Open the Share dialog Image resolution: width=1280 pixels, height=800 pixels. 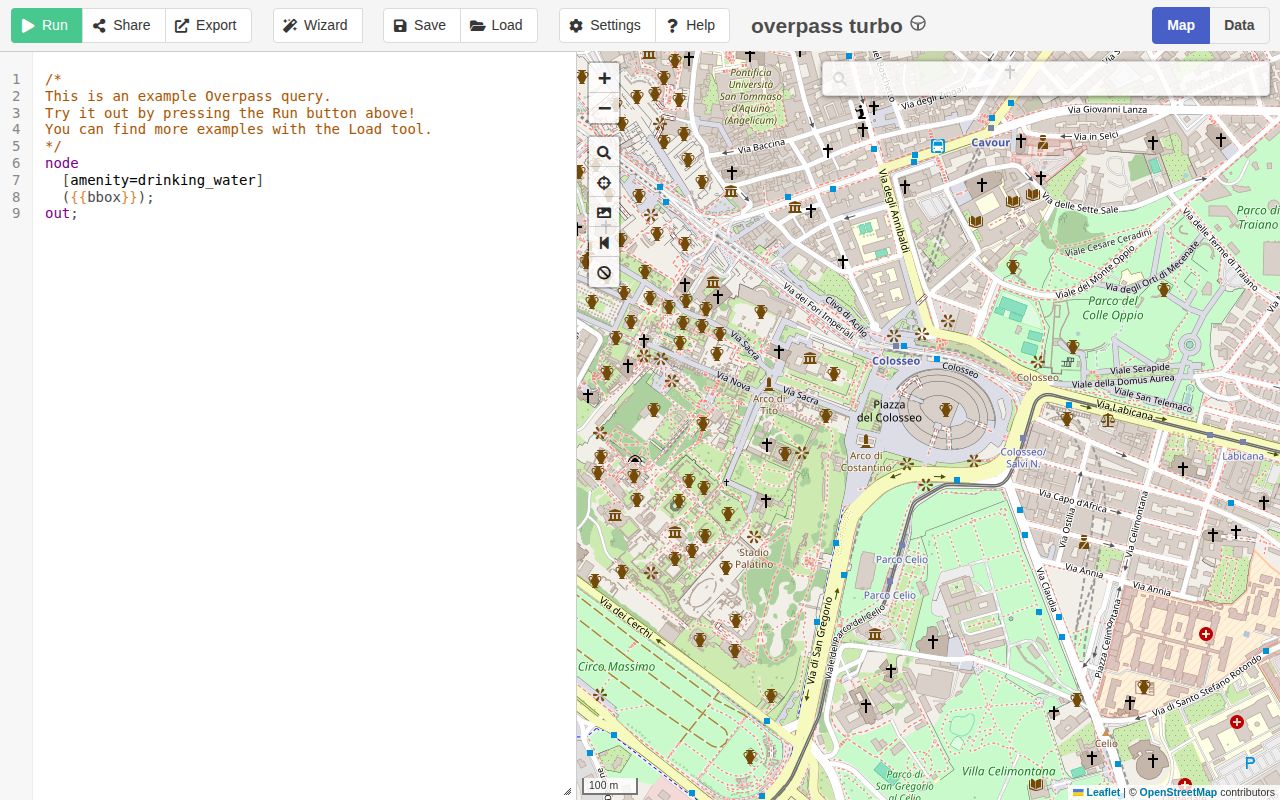point(122,25)
